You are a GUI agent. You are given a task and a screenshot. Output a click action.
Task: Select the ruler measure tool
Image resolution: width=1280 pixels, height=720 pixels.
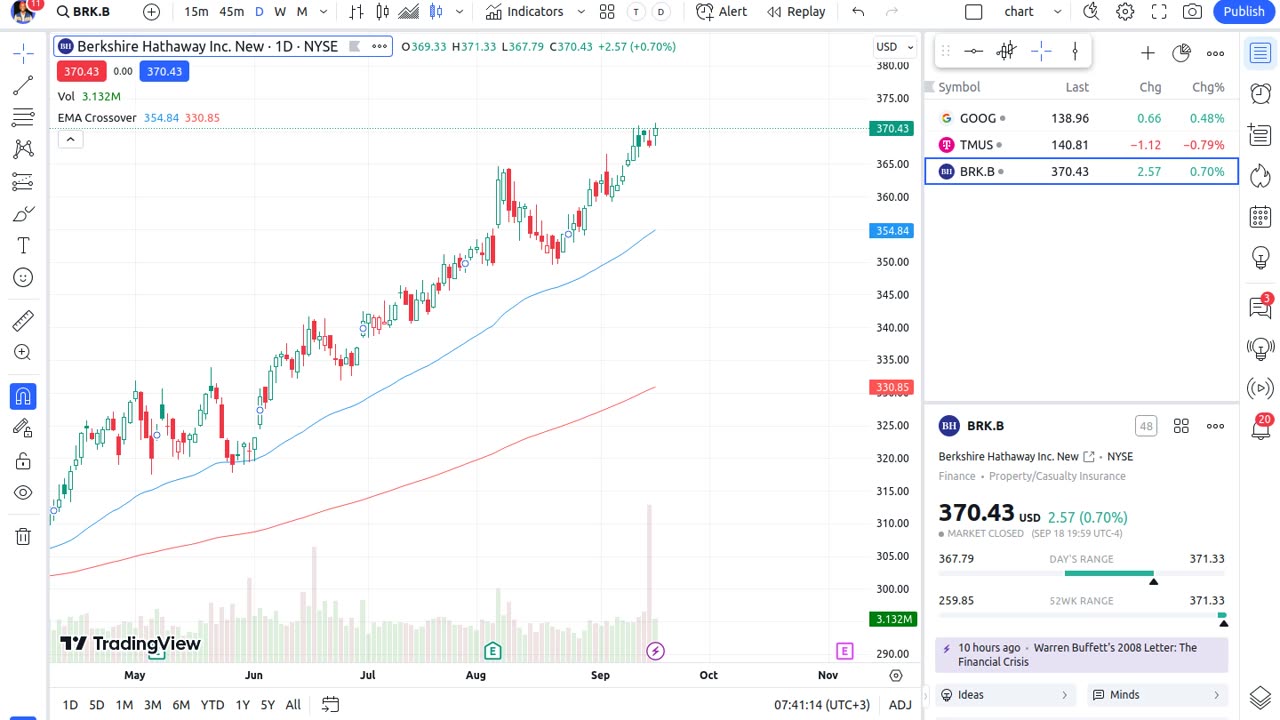tap(23, 321)
